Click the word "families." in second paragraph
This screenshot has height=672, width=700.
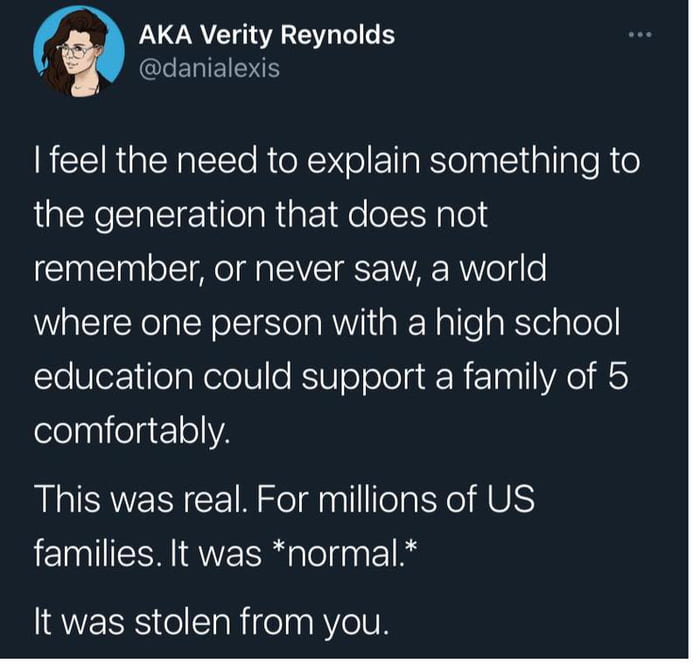(98, 554)
